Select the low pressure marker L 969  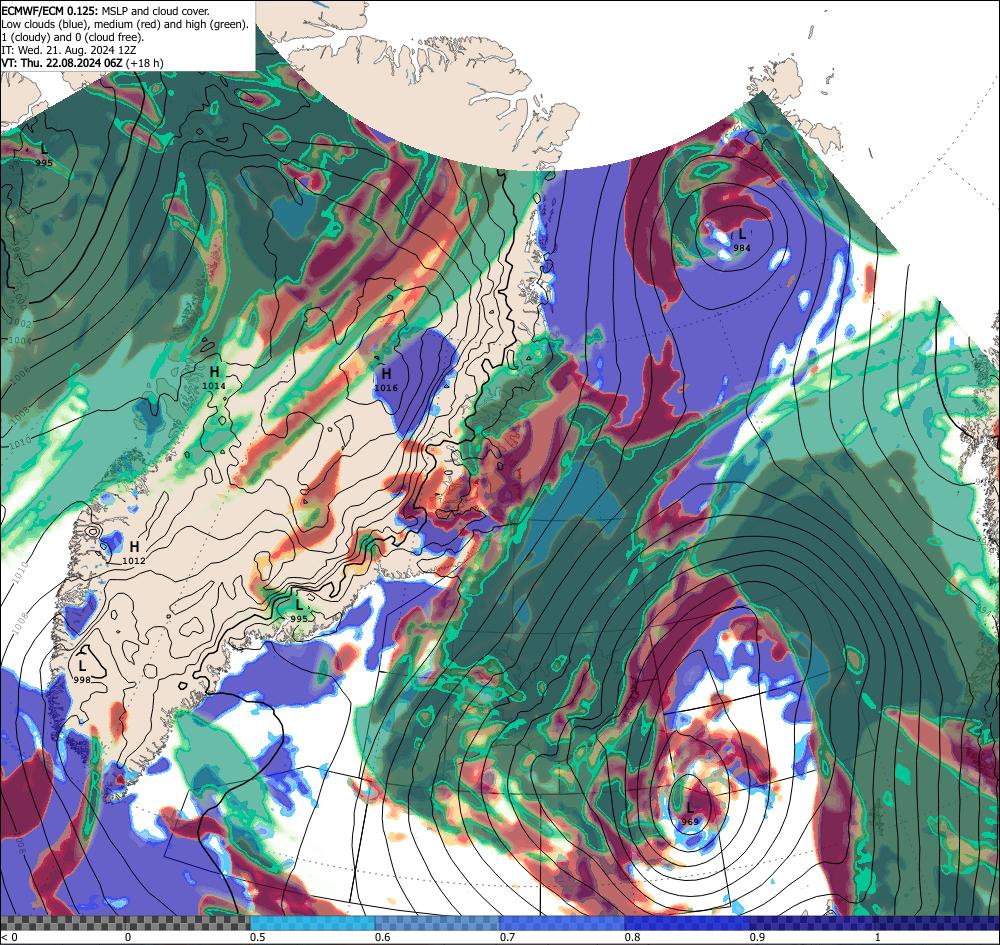689,814
